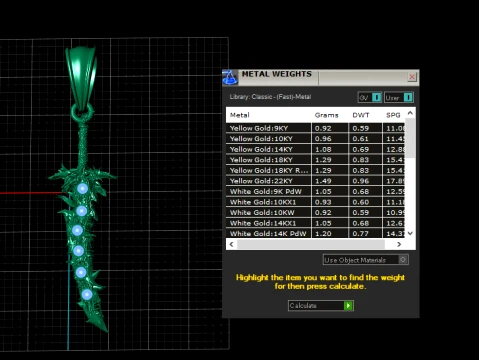480x360 pixels.
Task: Click DWT value 0.68 for White Gold:14KX1
Action: coord(361,223)
